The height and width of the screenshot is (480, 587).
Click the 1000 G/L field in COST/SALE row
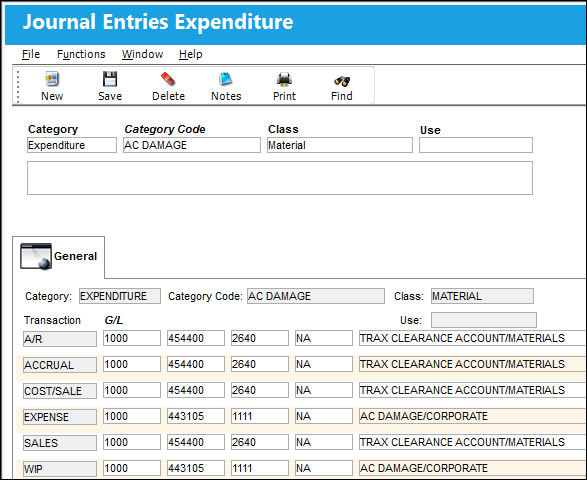tap(132, 390)
